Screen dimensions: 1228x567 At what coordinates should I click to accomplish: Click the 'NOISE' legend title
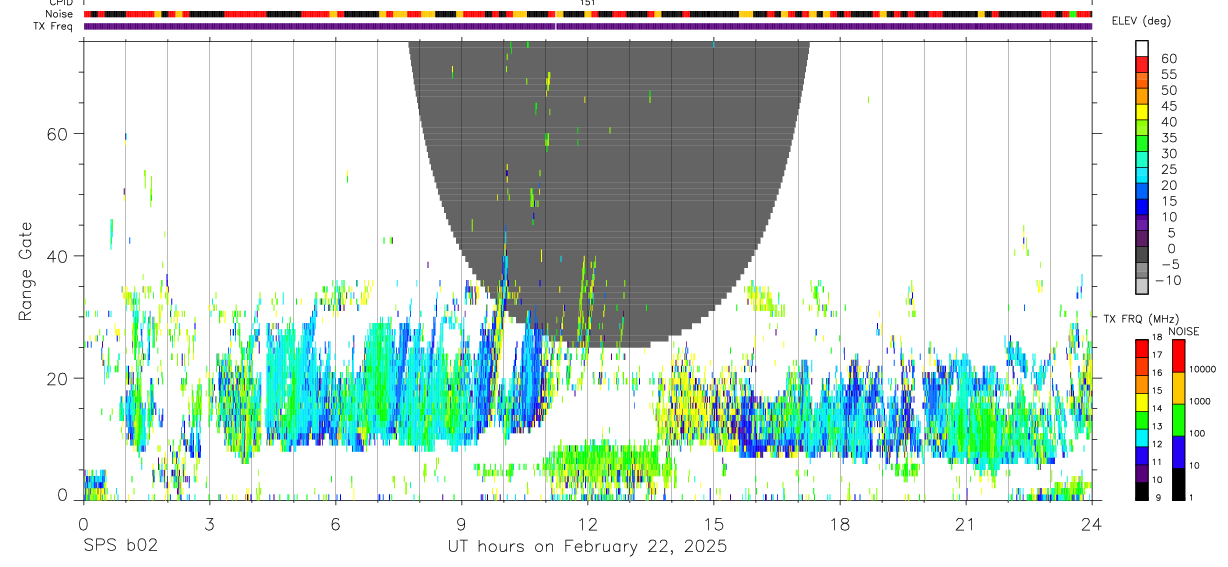click(1183, 331)
